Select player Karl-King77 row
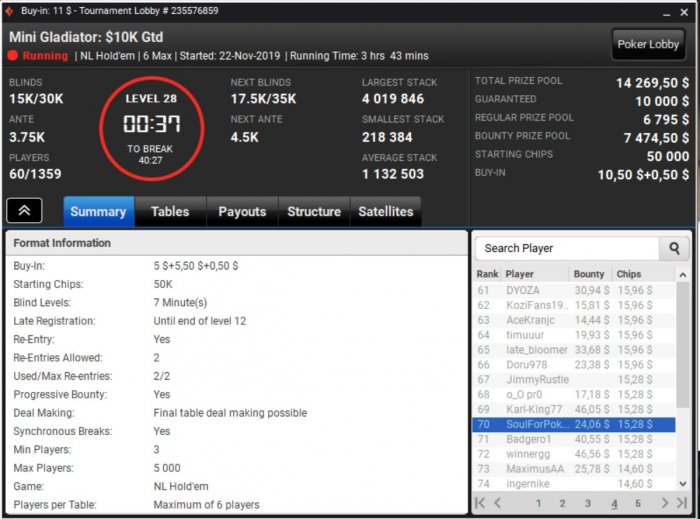This screenshot has width=700, height=519. click(x=574, y=409)
